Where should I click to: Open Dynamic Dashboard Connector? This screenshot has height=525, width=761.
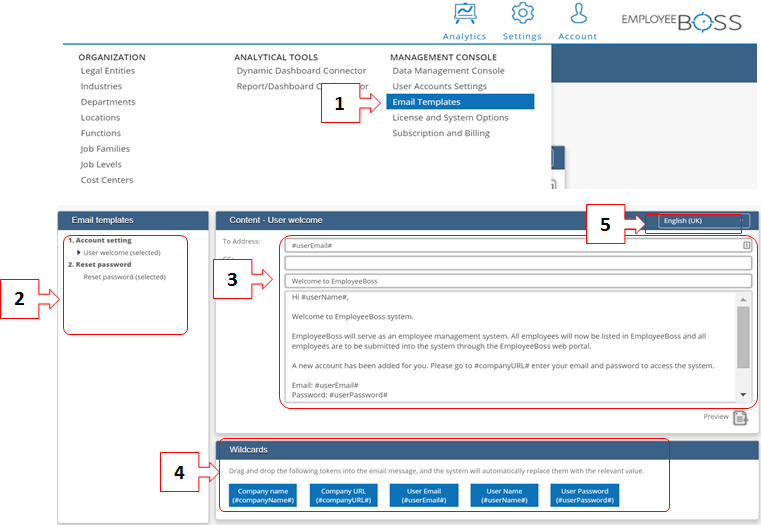(301, 71)
